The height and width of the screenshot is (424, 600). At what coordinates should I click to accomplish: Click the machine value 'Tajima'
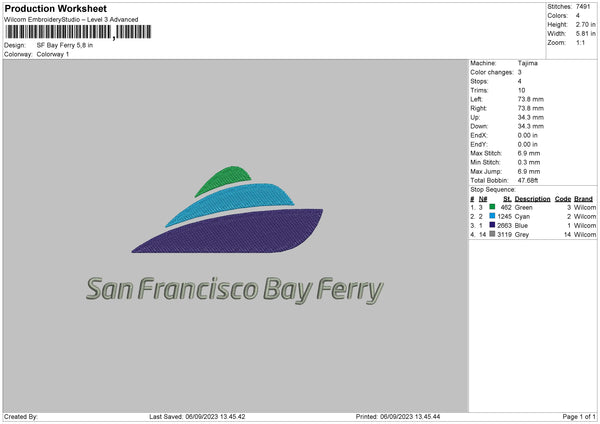[528, 63]
